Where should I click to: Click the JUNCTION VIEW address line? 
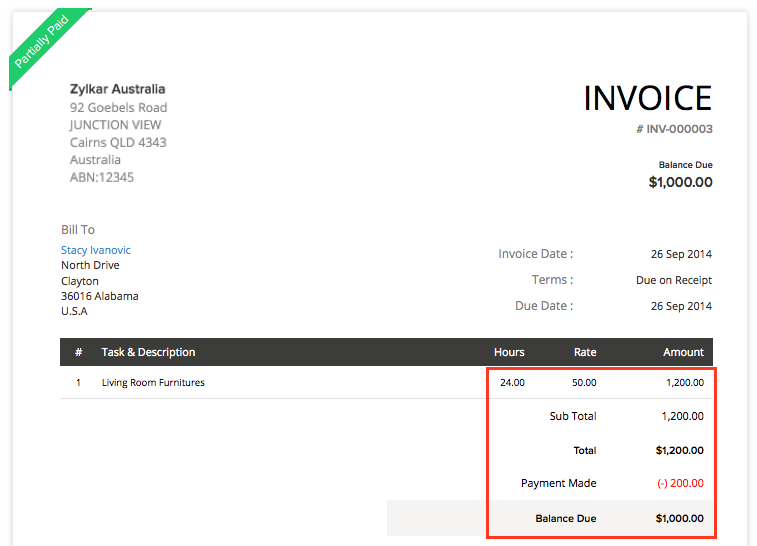[x=115, y=125]
